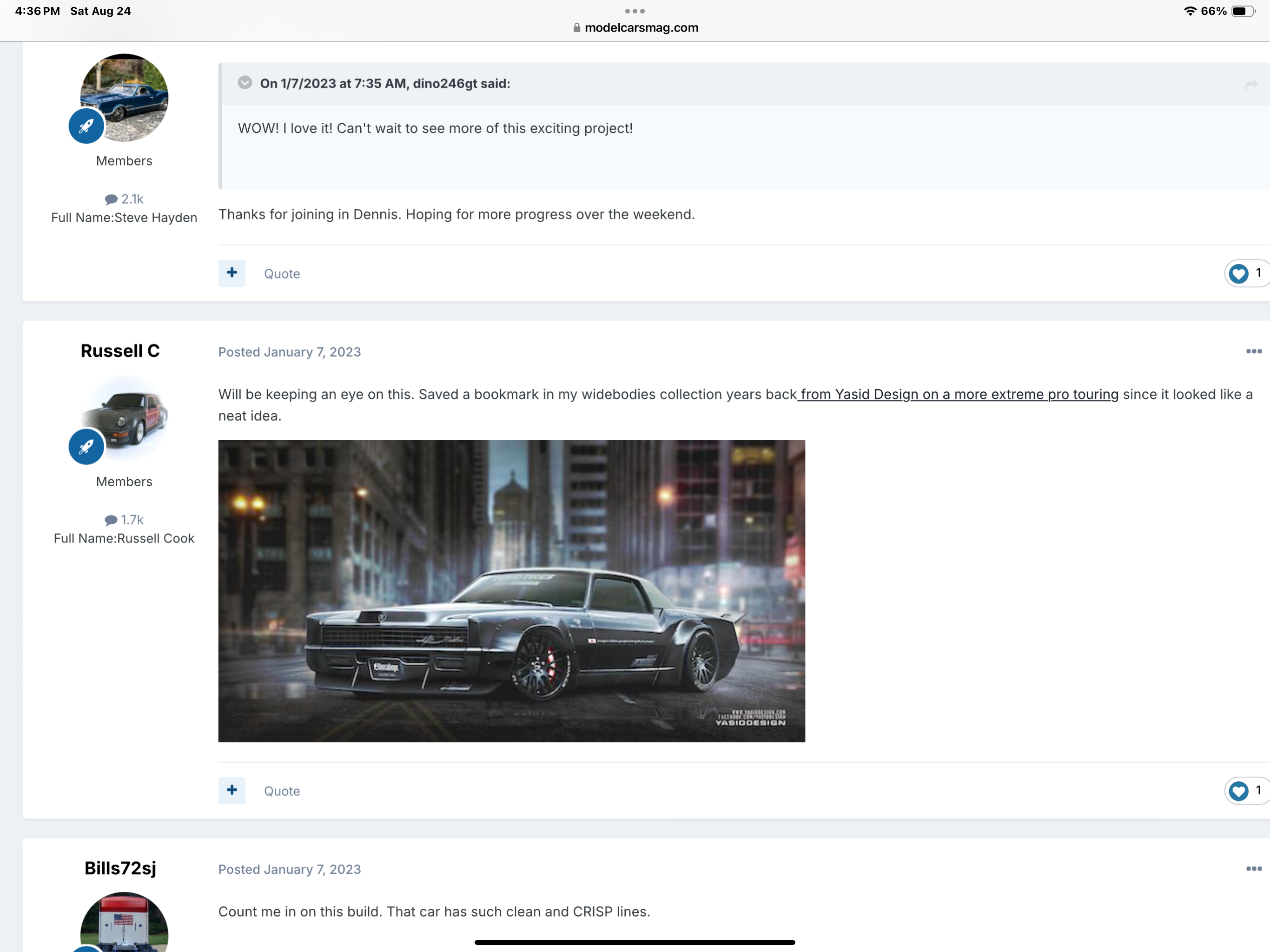Tap the Wi-Fi status icon

click(x=1190, y=11)
